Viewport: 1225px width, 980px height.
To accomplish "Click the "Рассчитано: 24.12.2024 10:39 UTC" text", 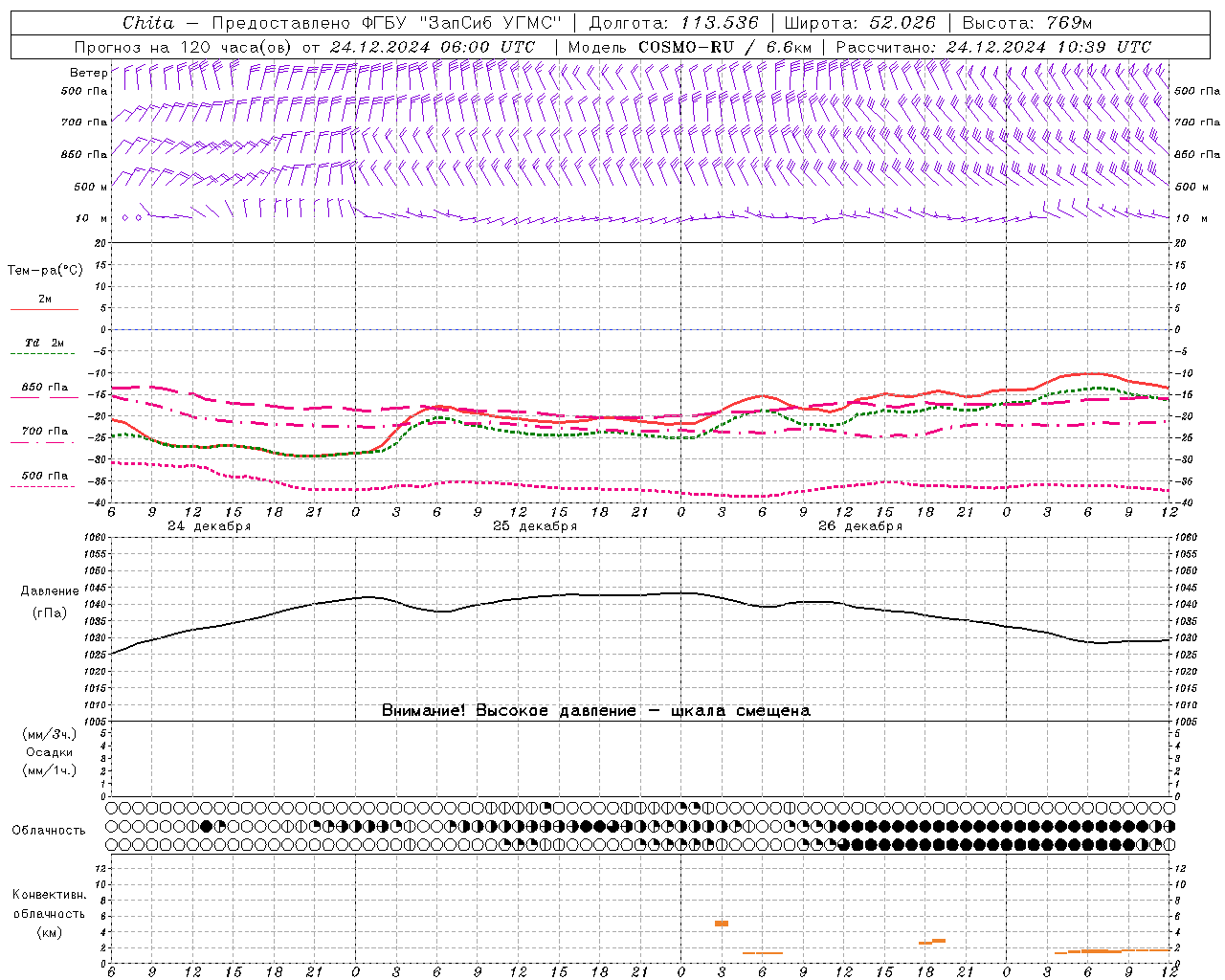I will [993, 47].
